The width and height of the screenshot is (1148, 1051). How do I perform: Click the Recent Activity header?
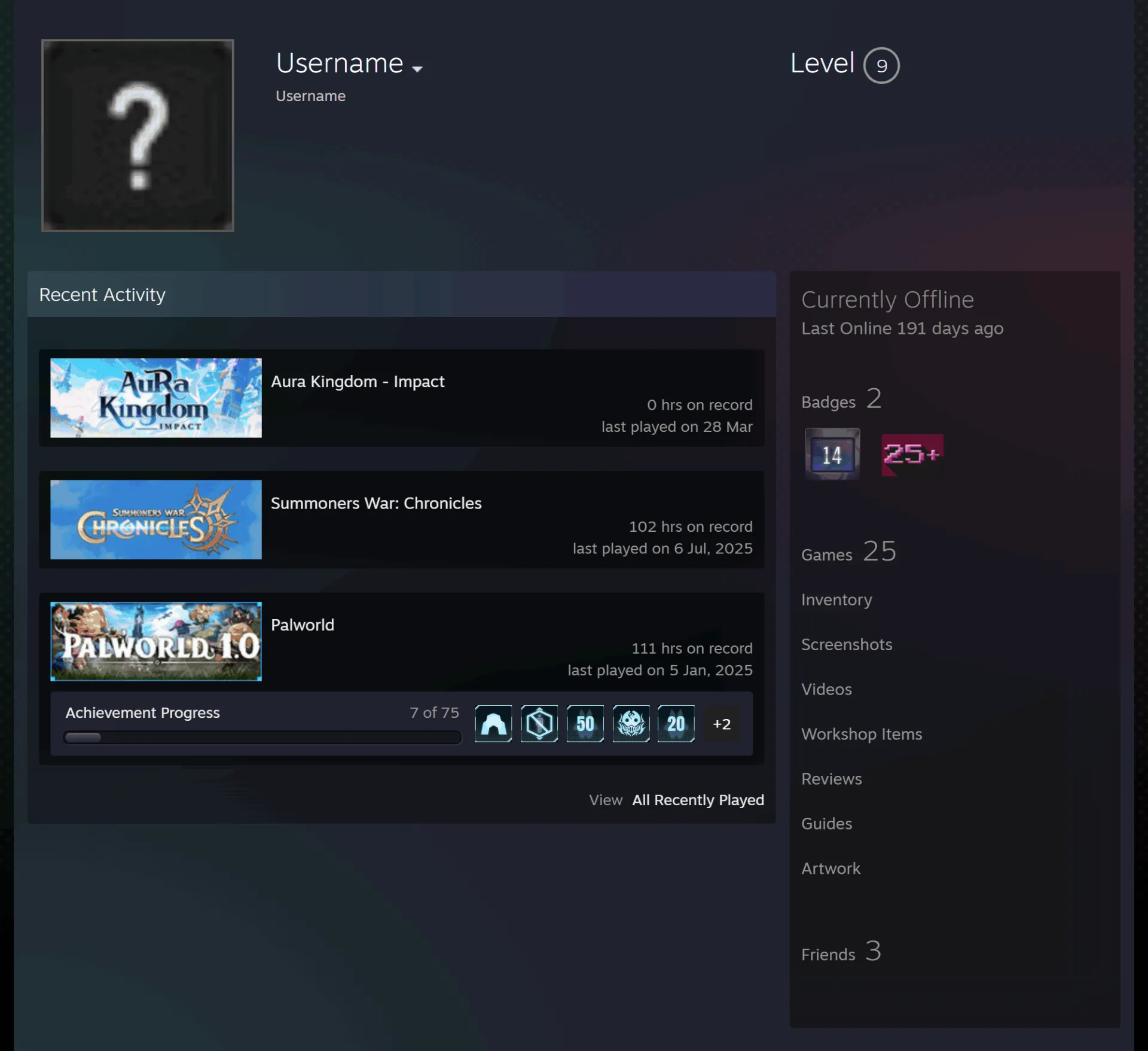coord(402,294)
